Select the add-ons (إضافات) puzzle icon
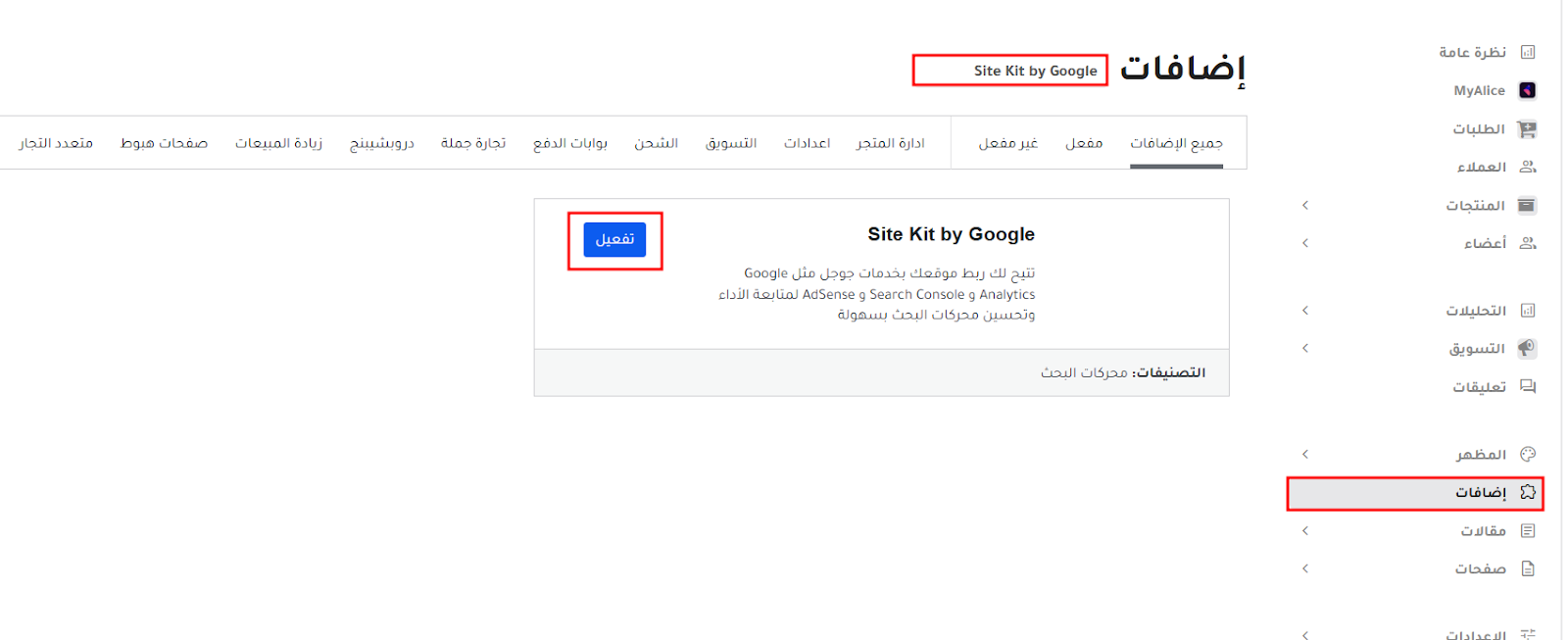The width and height of the screenshot is (1568, 640). point(1527,492)
